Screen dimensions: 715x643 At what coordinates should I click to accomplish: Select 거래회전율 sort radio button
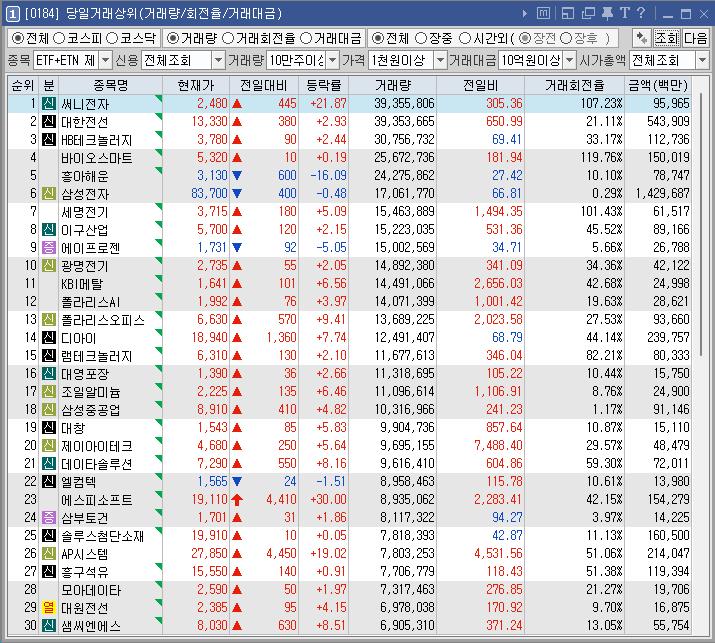[228, 38]
